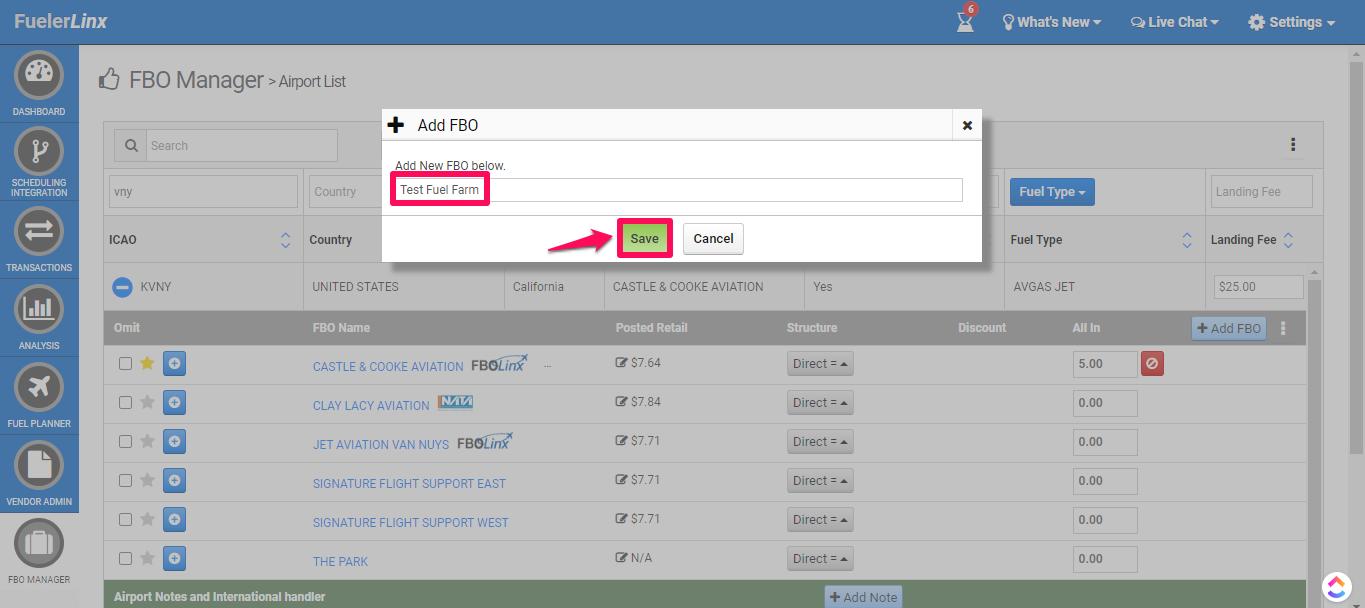Open Structure dropdown for Jet Aviation Van Nuys
Screen dimensions: 1365x608
click(820, 442)
